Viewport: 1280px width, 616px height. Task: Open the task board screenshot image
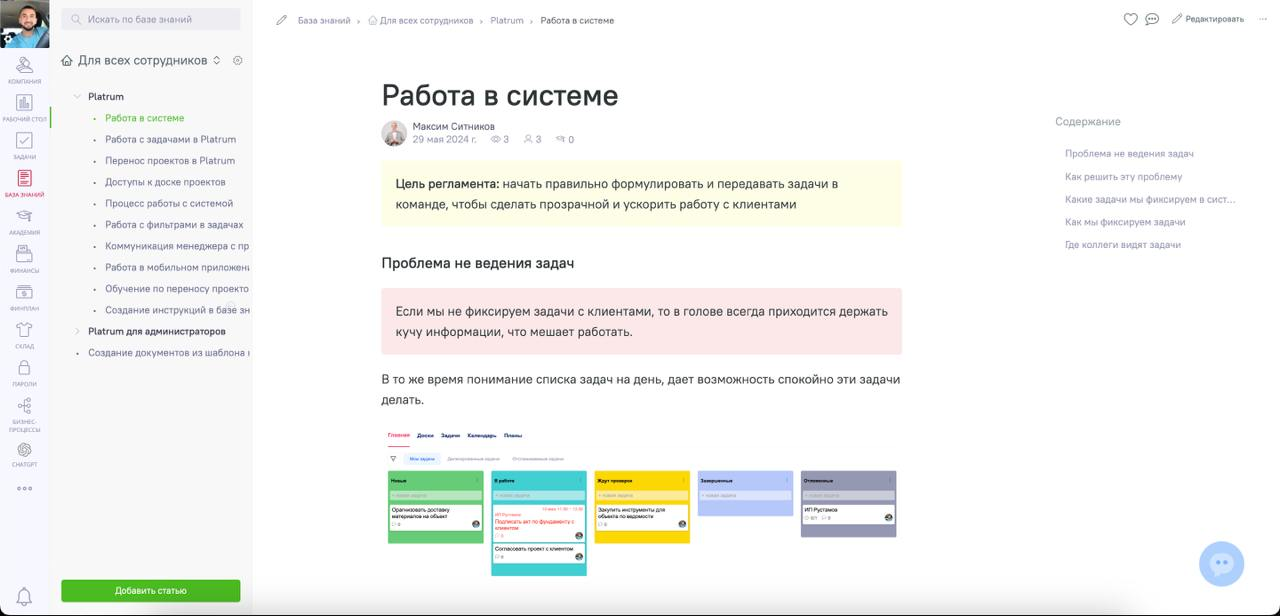[x=641, y=502]
